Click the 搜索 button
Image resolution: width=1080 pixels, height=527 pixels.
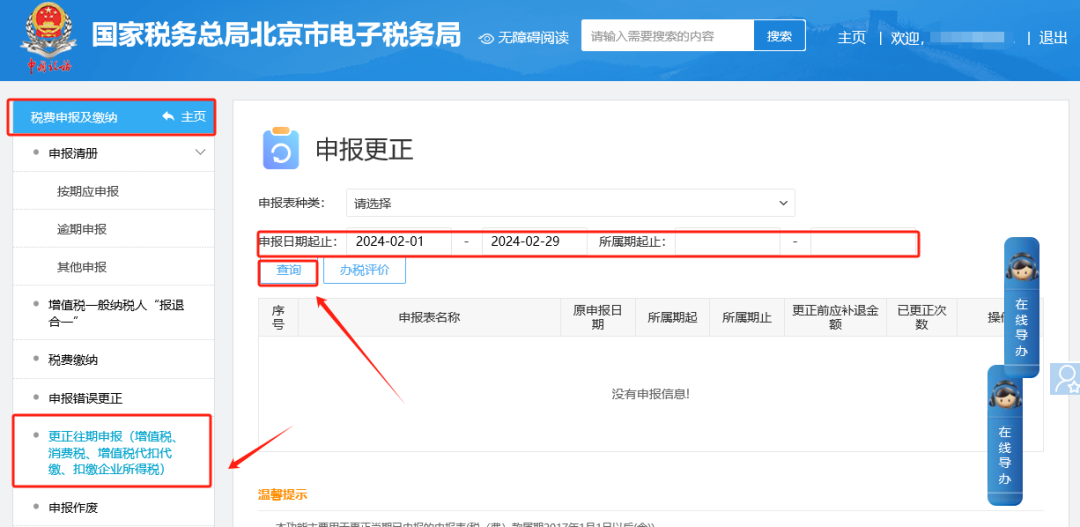[780, 36]
